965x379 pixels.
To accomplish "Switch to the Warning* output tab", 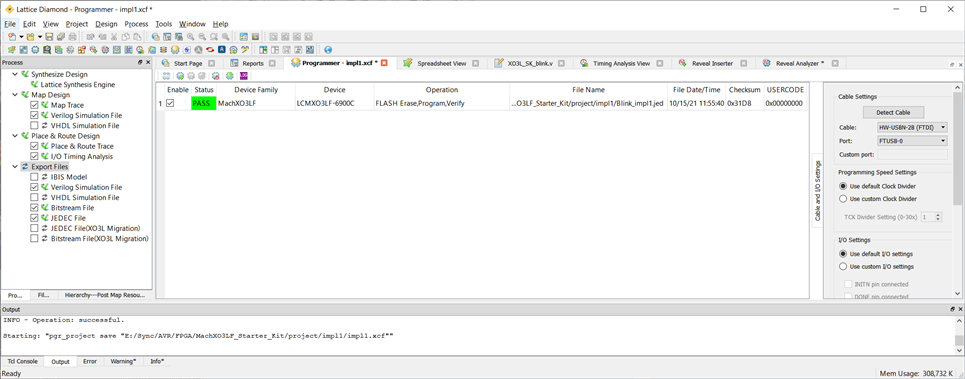I will tap(123, 361).
